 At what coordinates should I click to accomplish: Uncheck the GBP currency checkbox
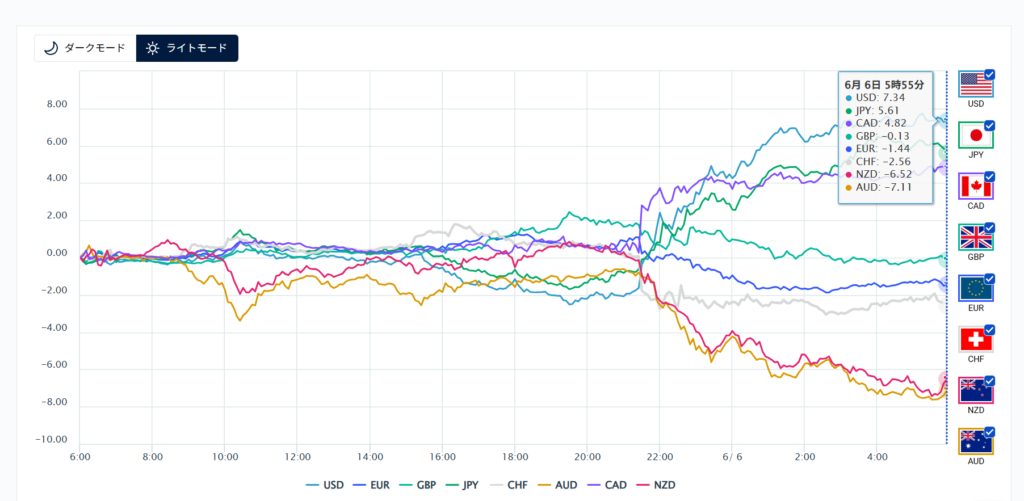[x=989, y=227]
